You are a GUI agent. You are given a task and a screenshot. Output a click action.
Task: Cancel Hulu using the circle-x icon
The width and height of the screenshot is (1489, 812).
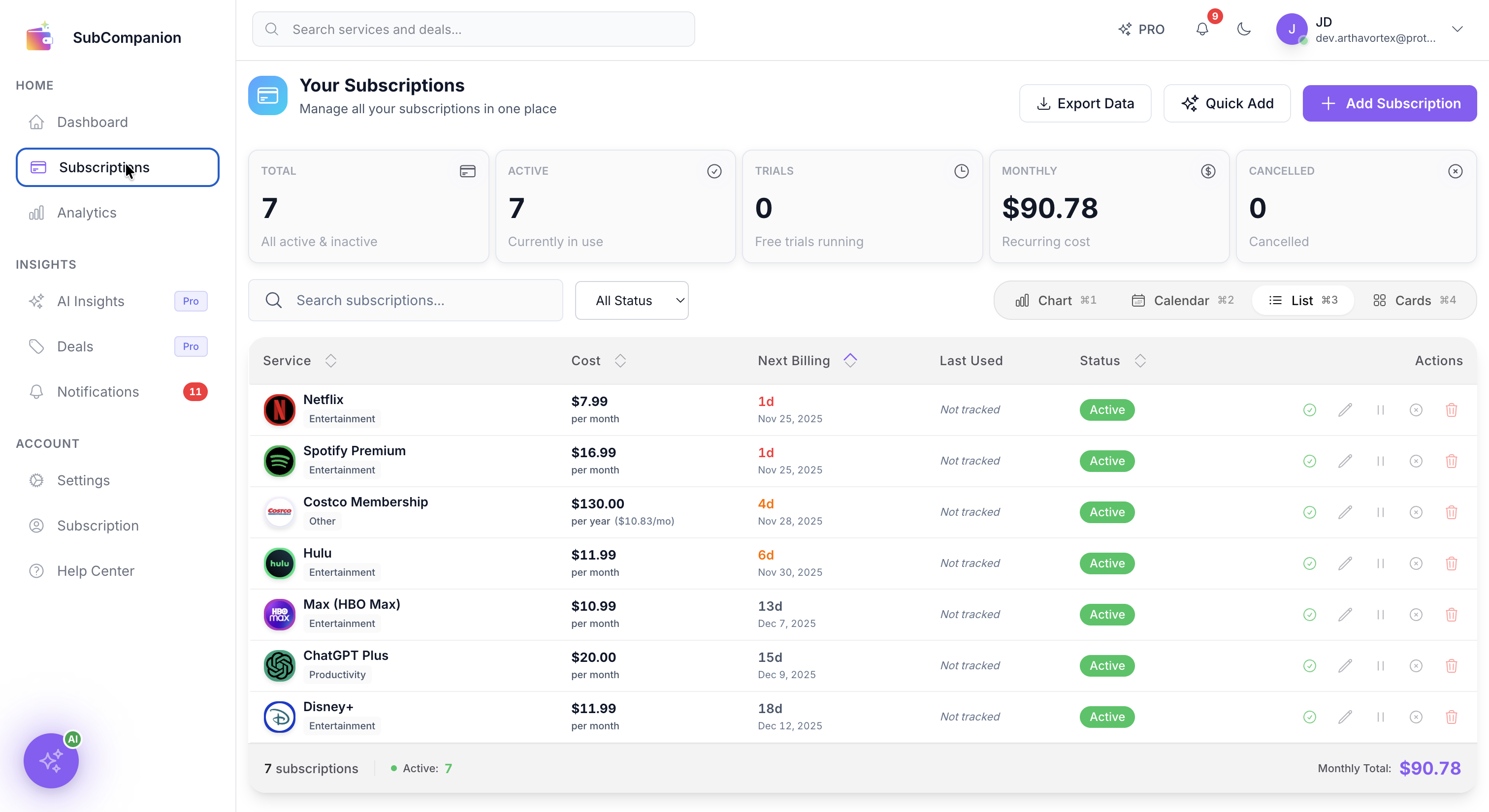pos(1416,563)
